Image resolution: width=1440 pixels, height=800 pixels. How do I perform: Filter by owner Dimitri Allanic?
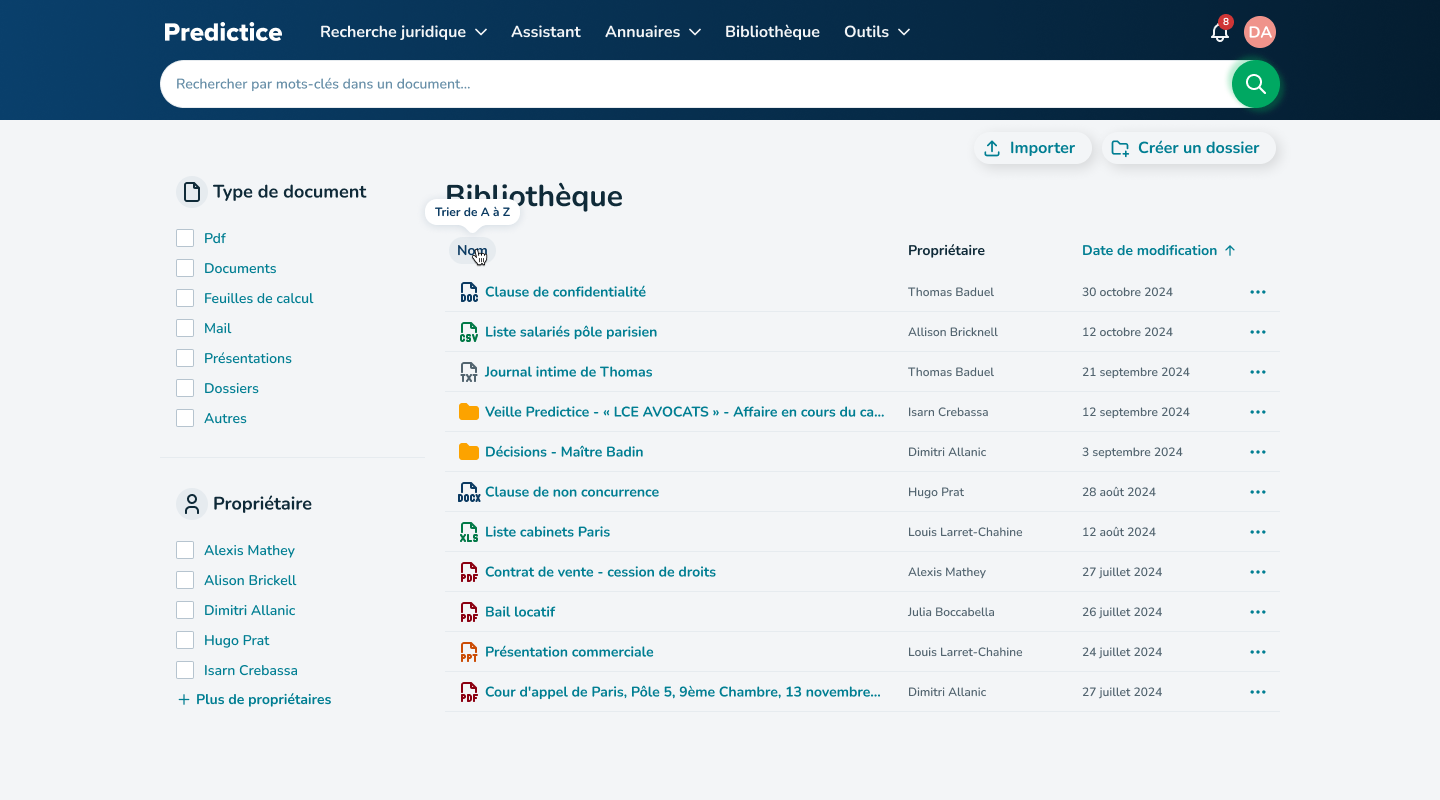185,610
